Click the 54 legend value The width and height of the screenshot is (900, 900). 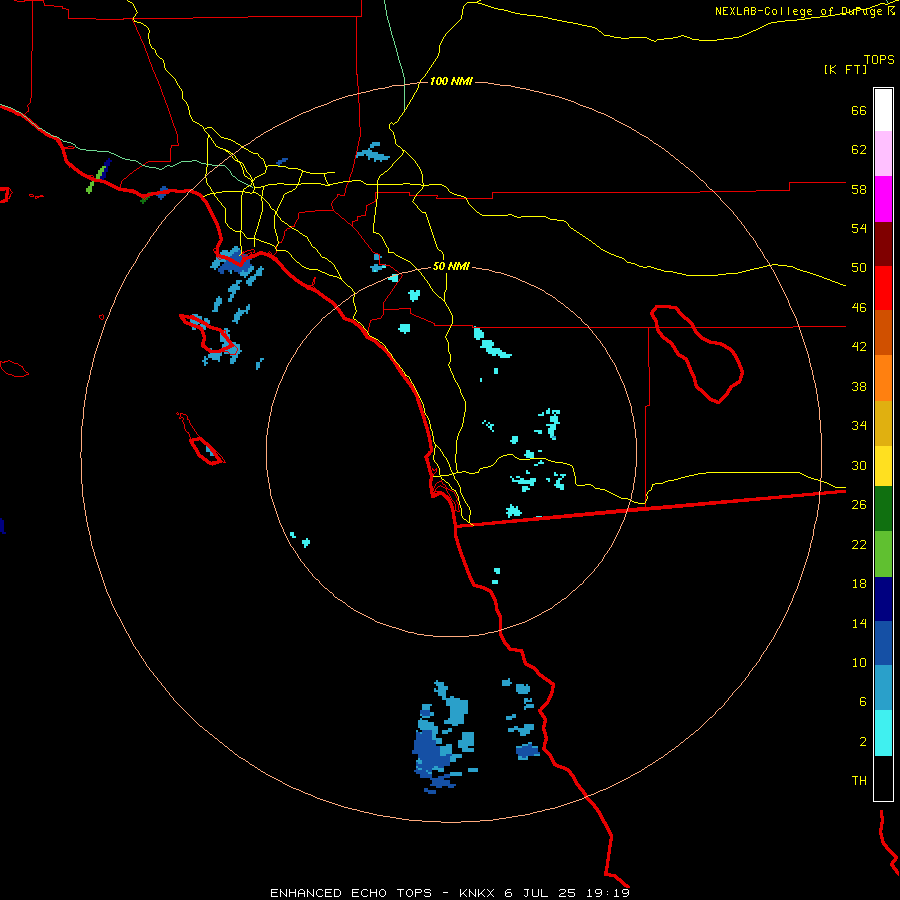pyautogui.click(x=859, y=228)
